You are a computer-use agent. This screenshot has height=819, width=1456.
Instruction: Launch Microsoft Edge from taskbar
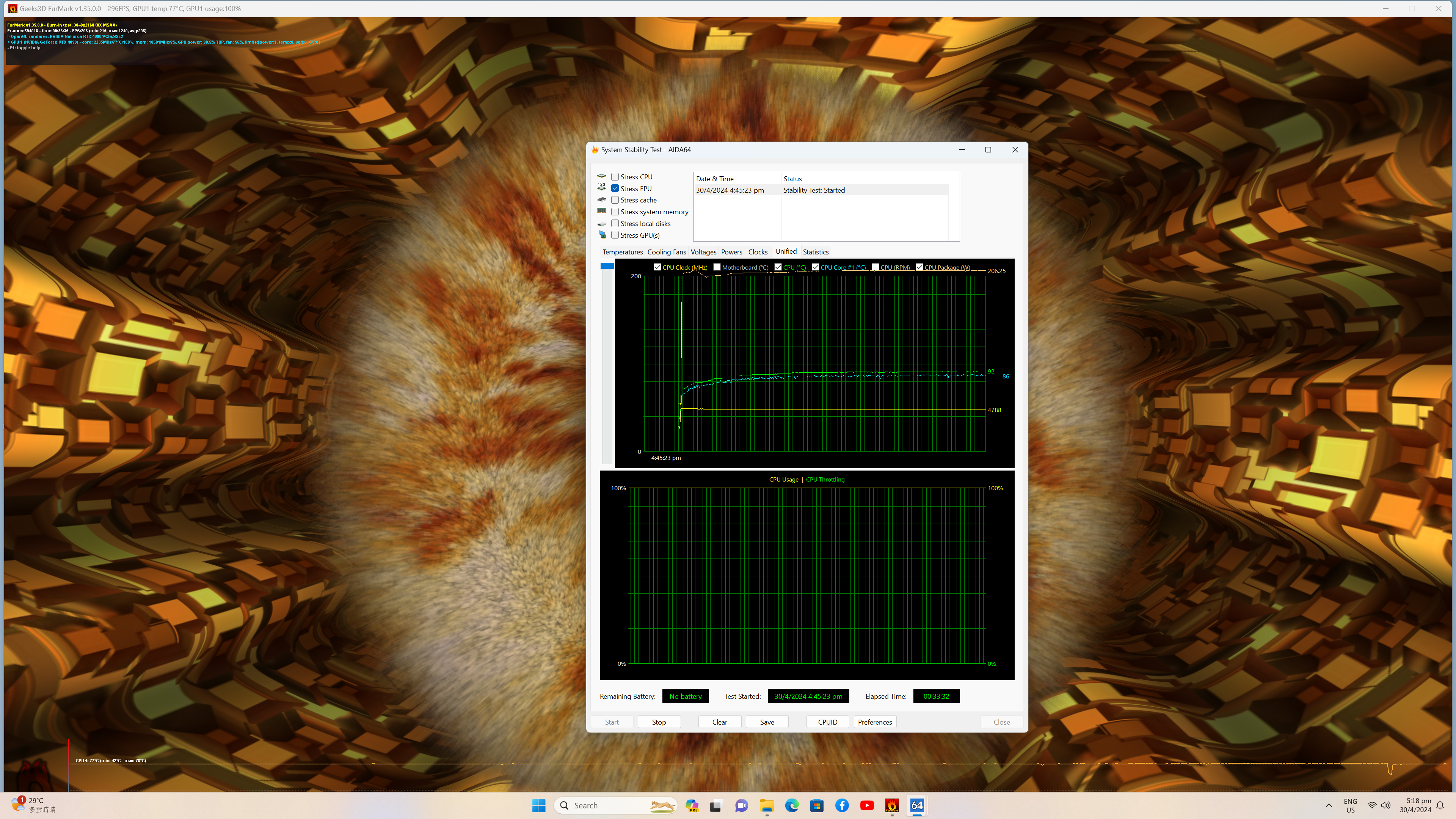[x=792, y=805]
